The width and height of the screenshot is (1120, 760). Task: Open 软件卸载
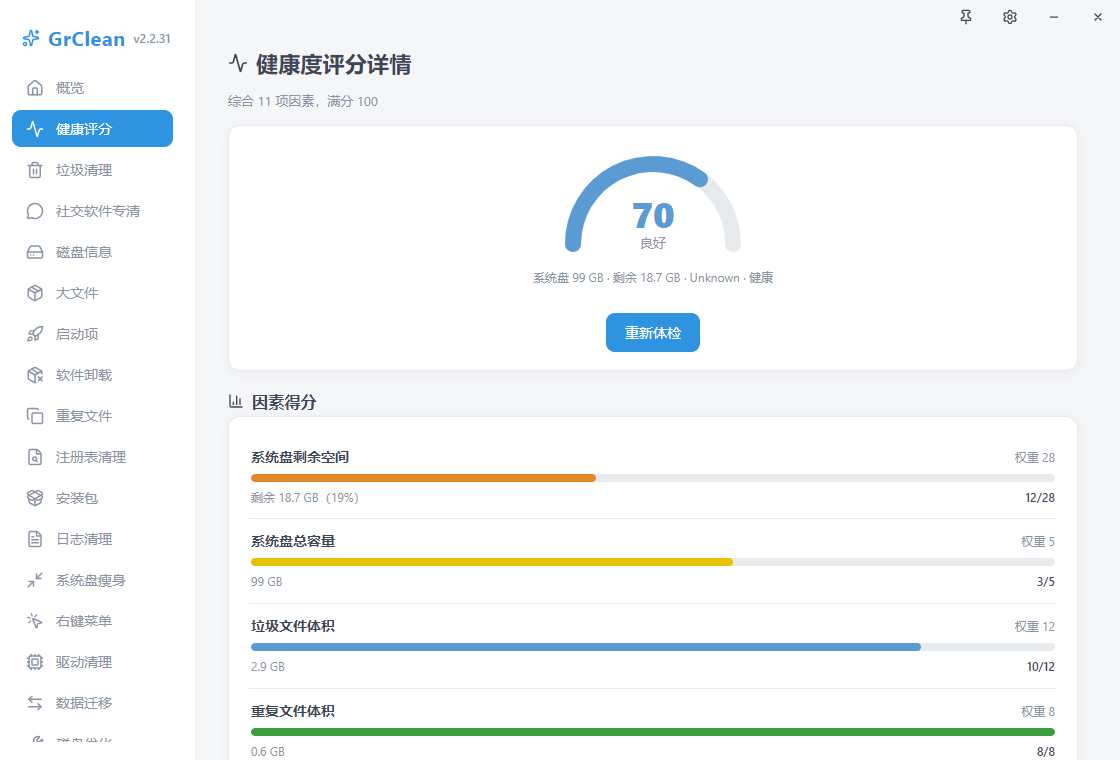coord(92,375)
